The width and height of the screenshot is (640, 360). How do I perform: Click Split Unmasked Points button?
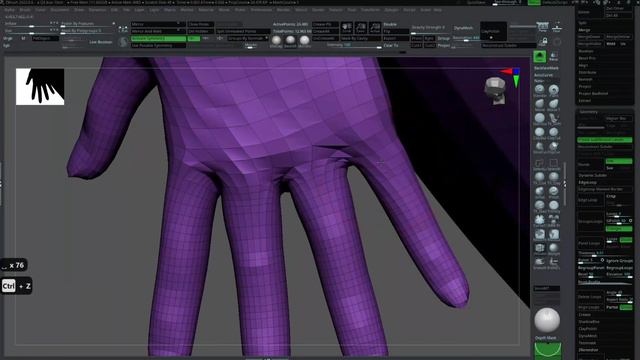click(x=243, y=31)
